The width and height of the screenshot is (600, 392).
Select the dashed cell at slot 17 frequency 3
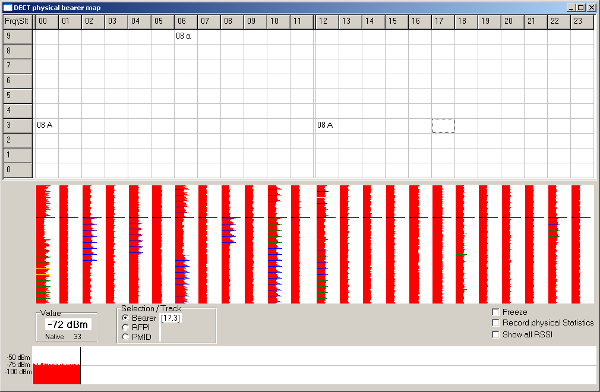tap(443, 126)
